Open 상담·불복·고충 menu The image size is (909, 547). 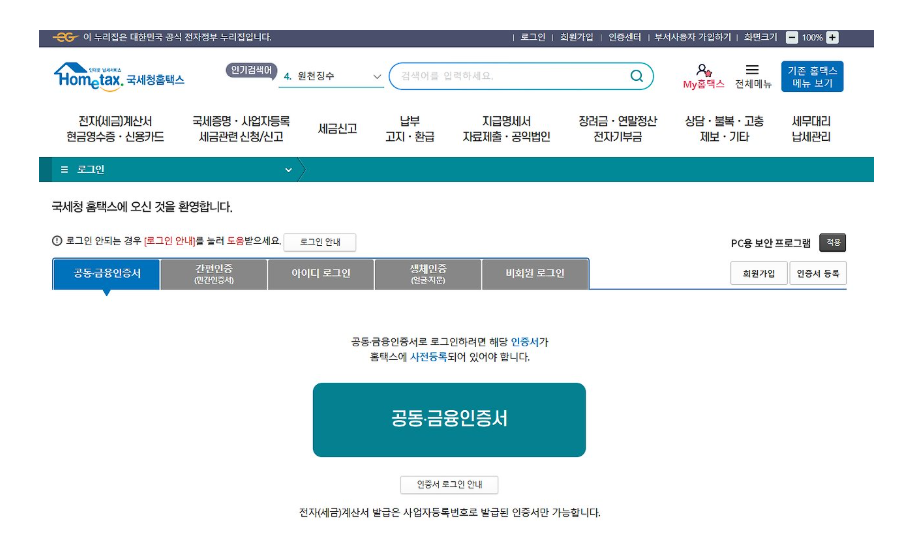[724, 129]
